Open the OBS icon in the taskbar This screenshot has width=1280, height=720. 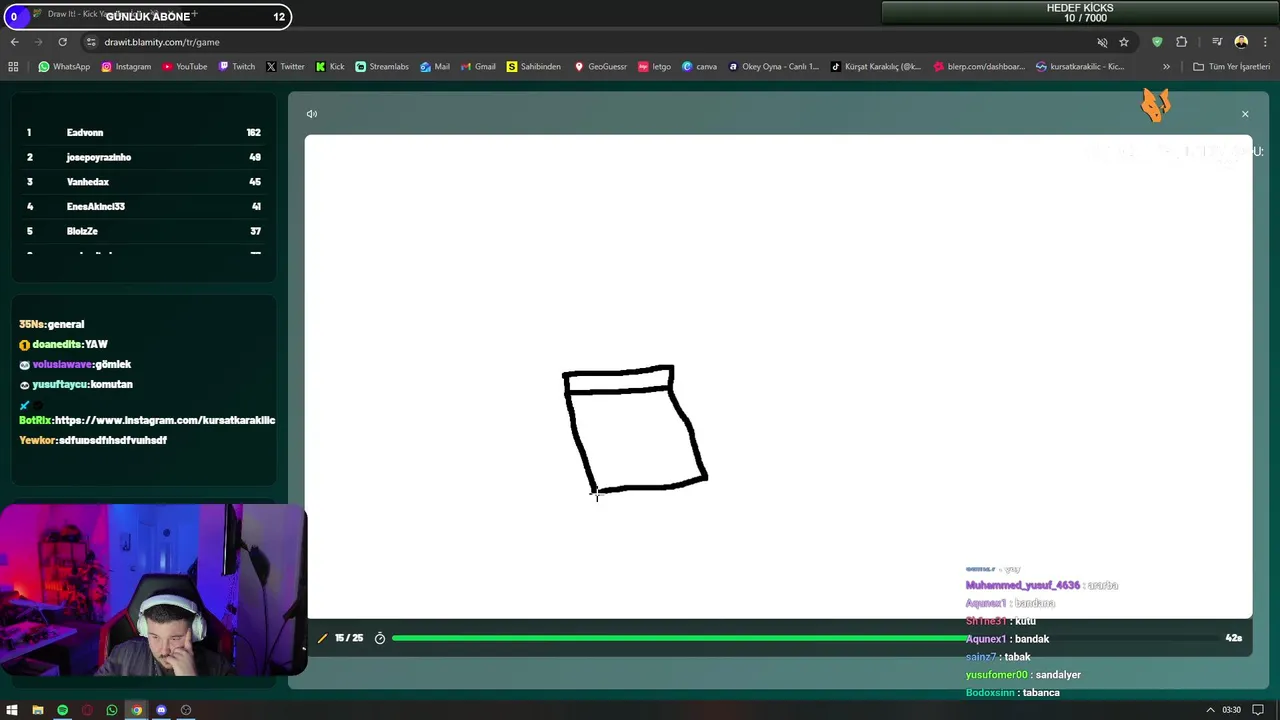point(186,710)
